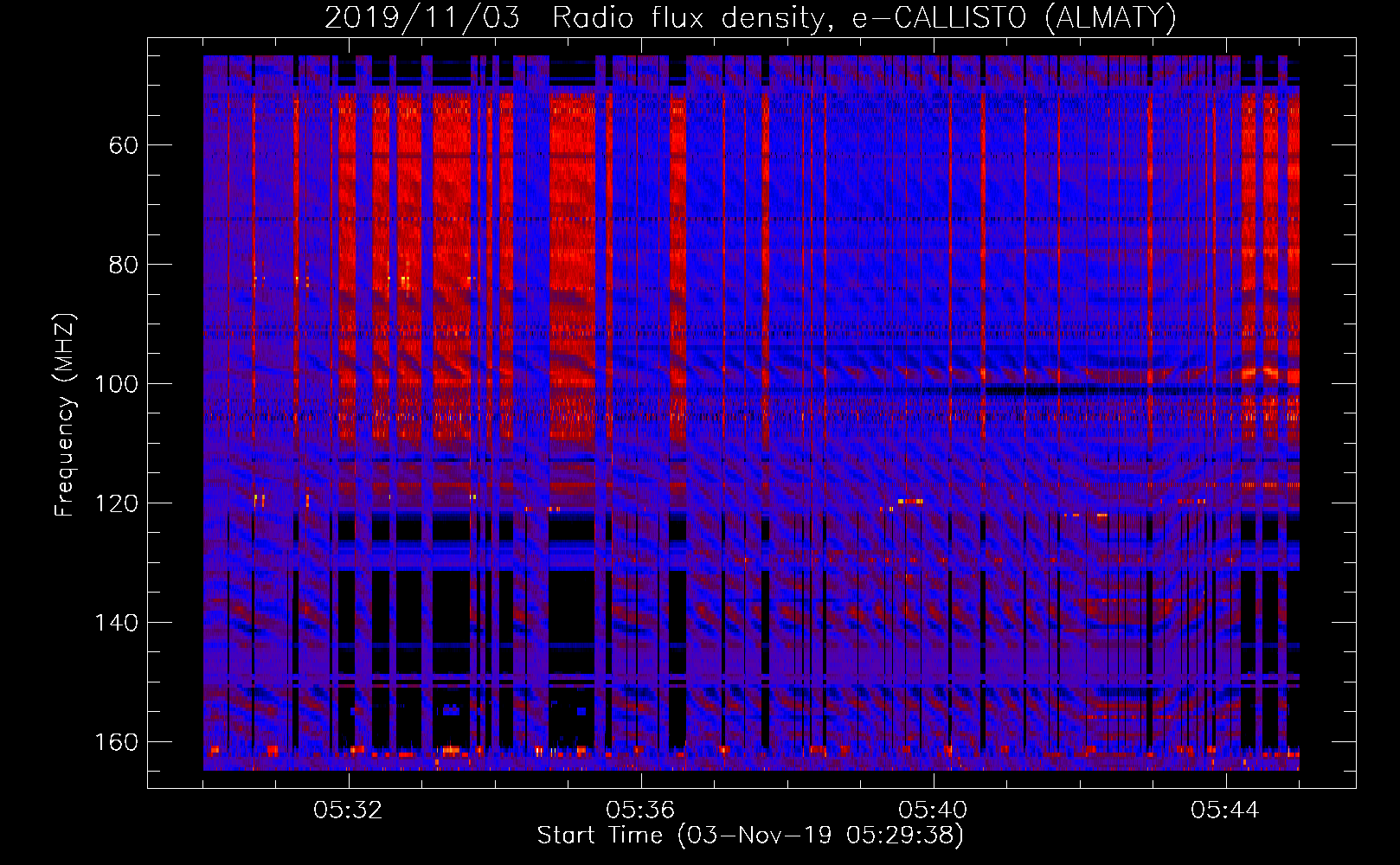The width and height of the screenshot is (1400, 865).
Task: Click the 60 frequency tick label
Action: tap(124, 145)
